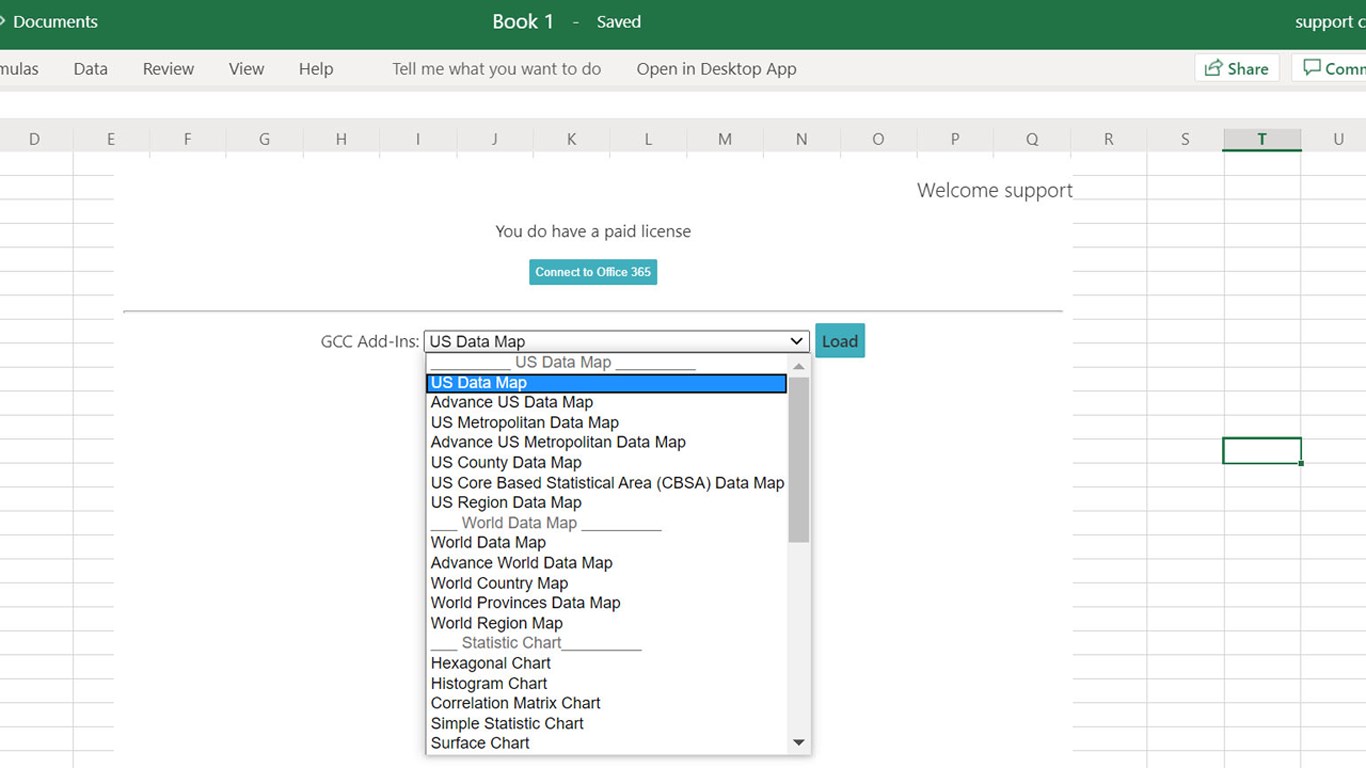
Task: Click the Connect to Office 365 button
Action: point(593,272)
